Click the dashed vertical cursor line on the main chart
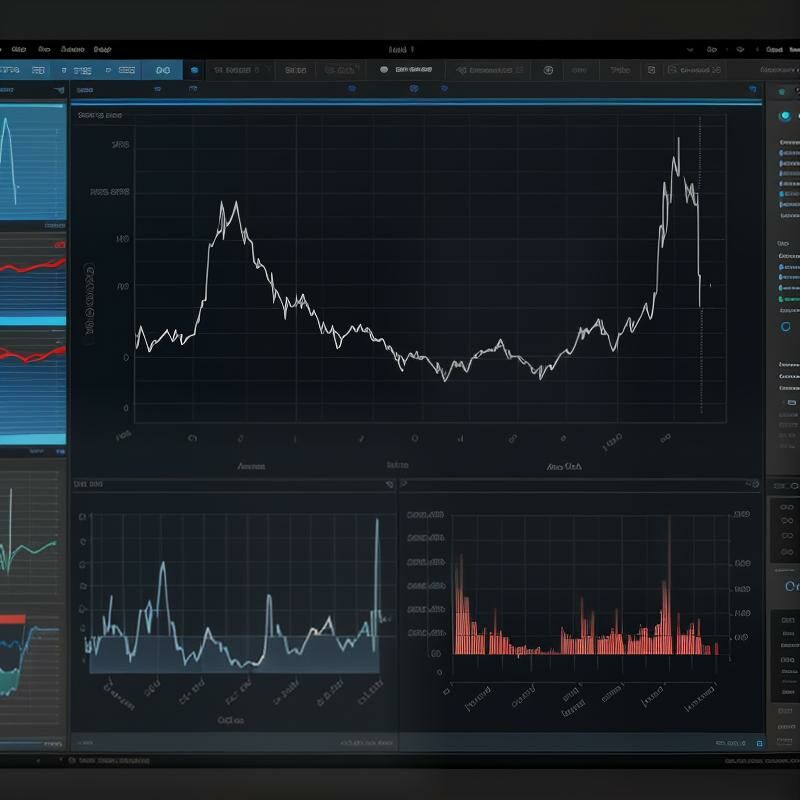Image resolution: width=800 pixels, height=800 pixels. [700, 300]
